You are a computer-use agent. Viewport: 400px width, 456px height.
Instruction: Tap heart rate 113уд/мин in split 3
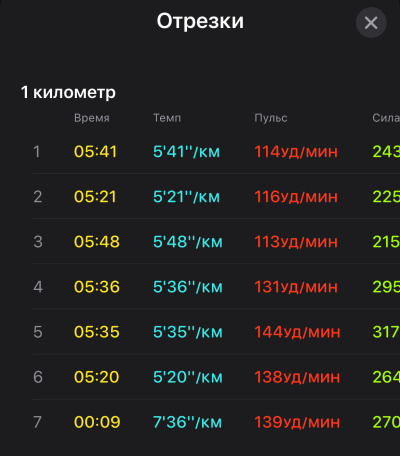296,242
